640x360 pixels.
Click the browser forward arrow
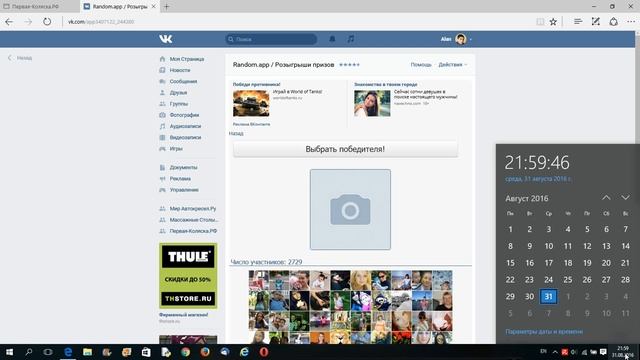coord(28,22)
